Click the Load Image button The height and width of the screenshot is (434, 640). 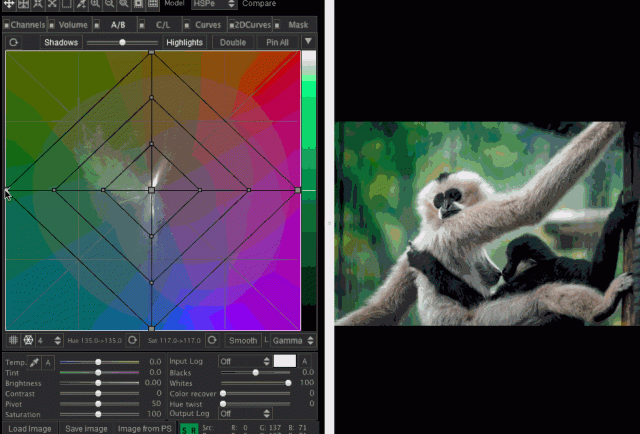[30, 429]
